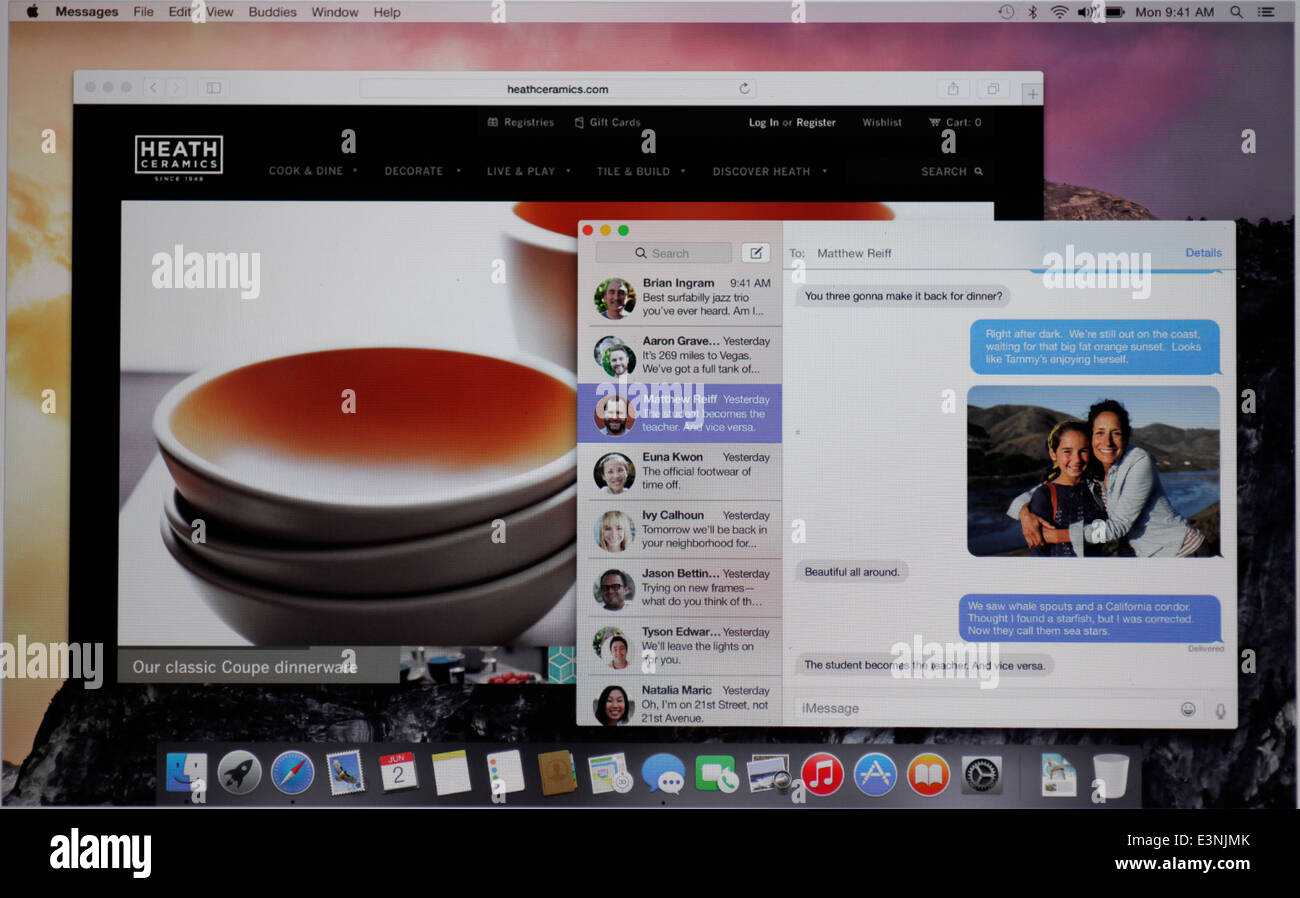The width and height of the screenshot is (1300, 898).
Task: Open FaceTime green icon in Dock
Action: click(x=716, y=773)
